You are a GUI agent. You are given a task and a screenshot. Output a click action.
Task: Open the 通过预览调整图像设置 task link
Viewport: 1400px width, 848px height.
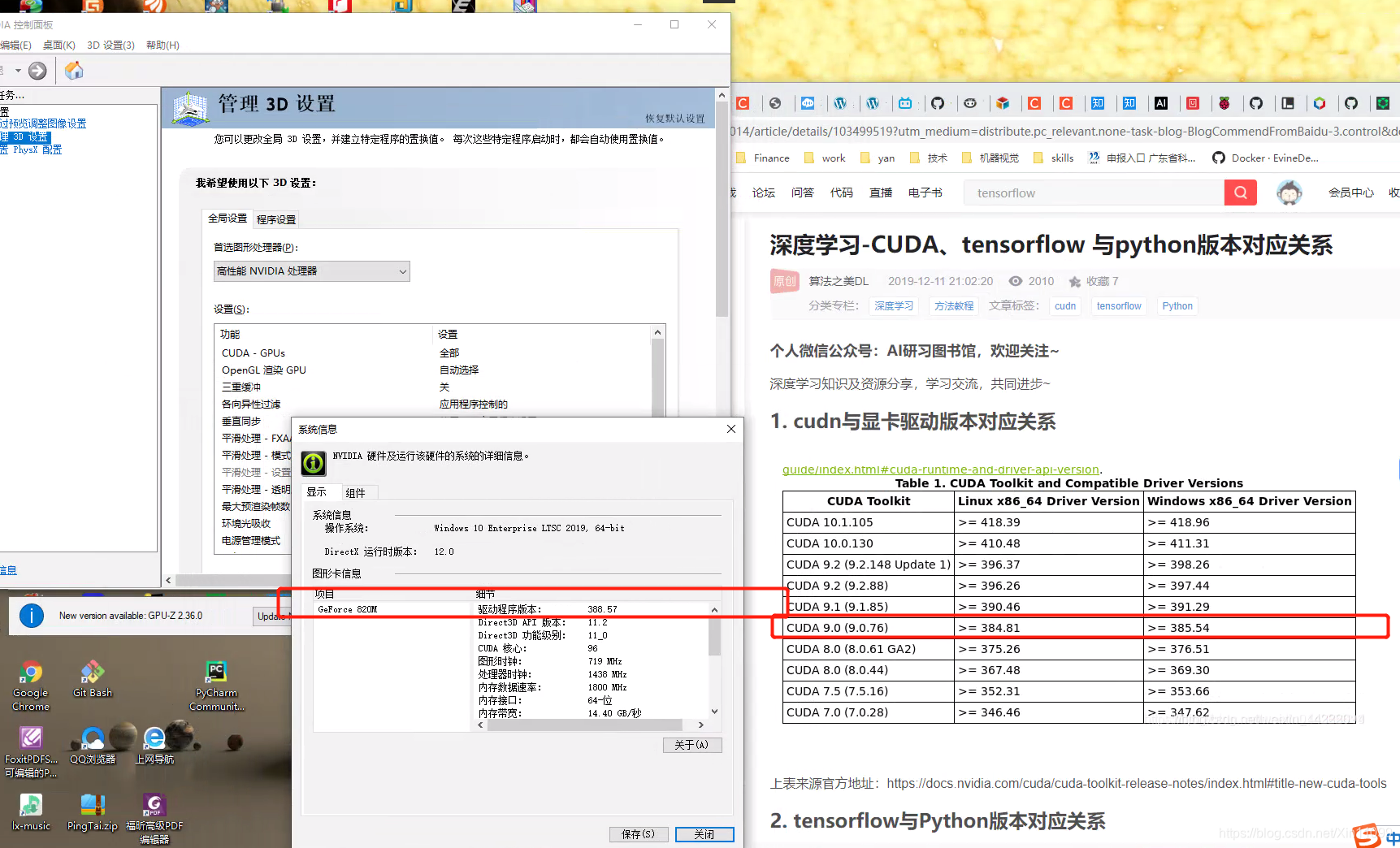pyautogui.click(x=43, y=123)
